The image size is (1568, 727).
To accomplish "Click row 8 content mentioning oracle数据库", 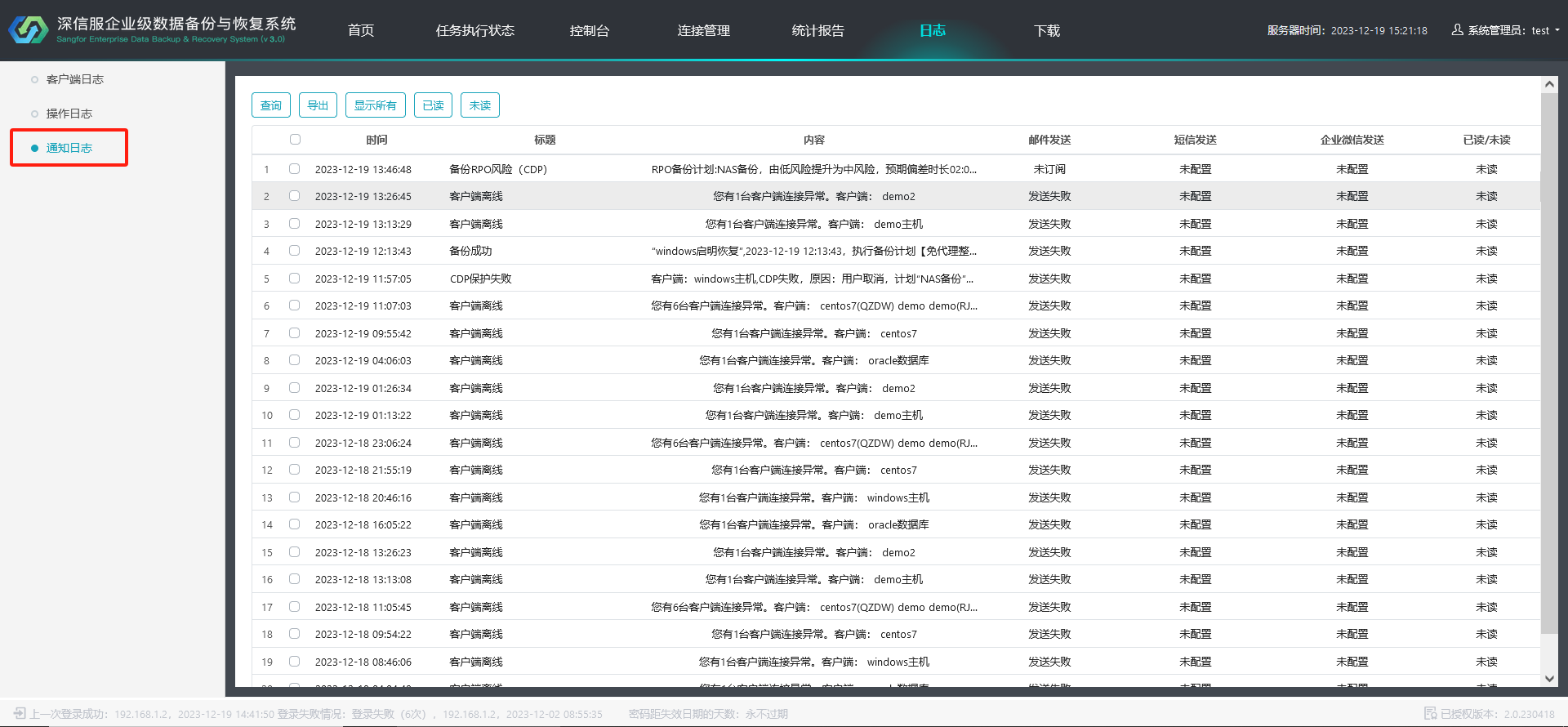I will (814, 360).
